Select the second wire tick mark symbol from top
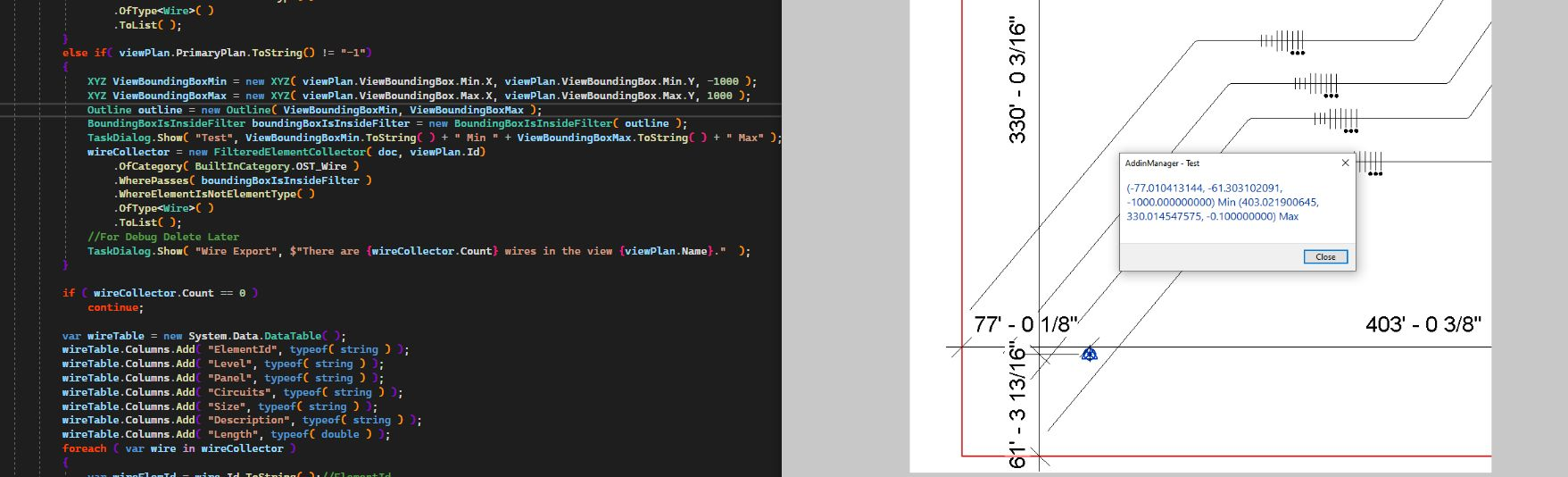Screen dimensions: 1568x477 [1316, 84]
